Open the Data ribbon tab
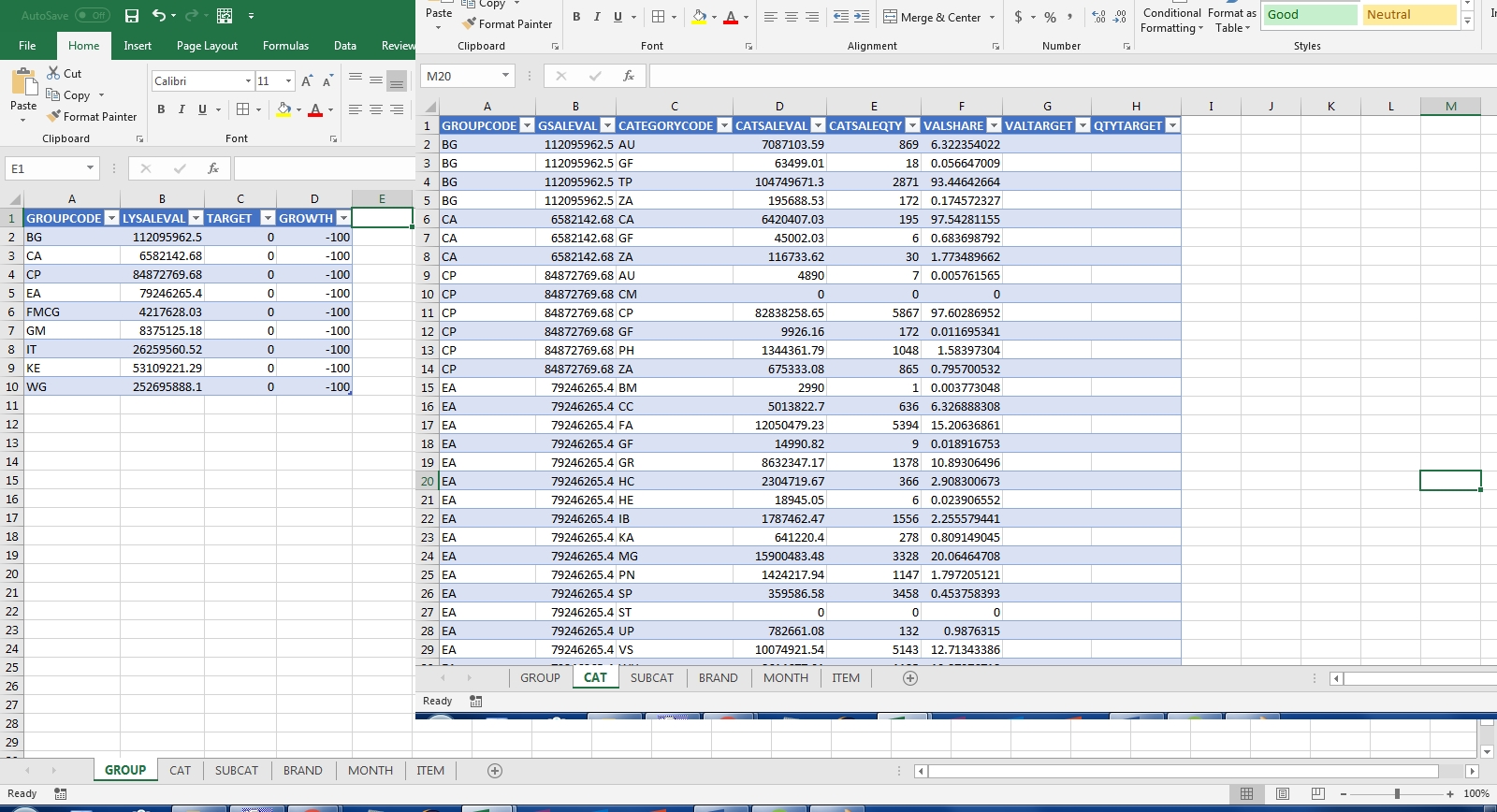 coord(345,46)
